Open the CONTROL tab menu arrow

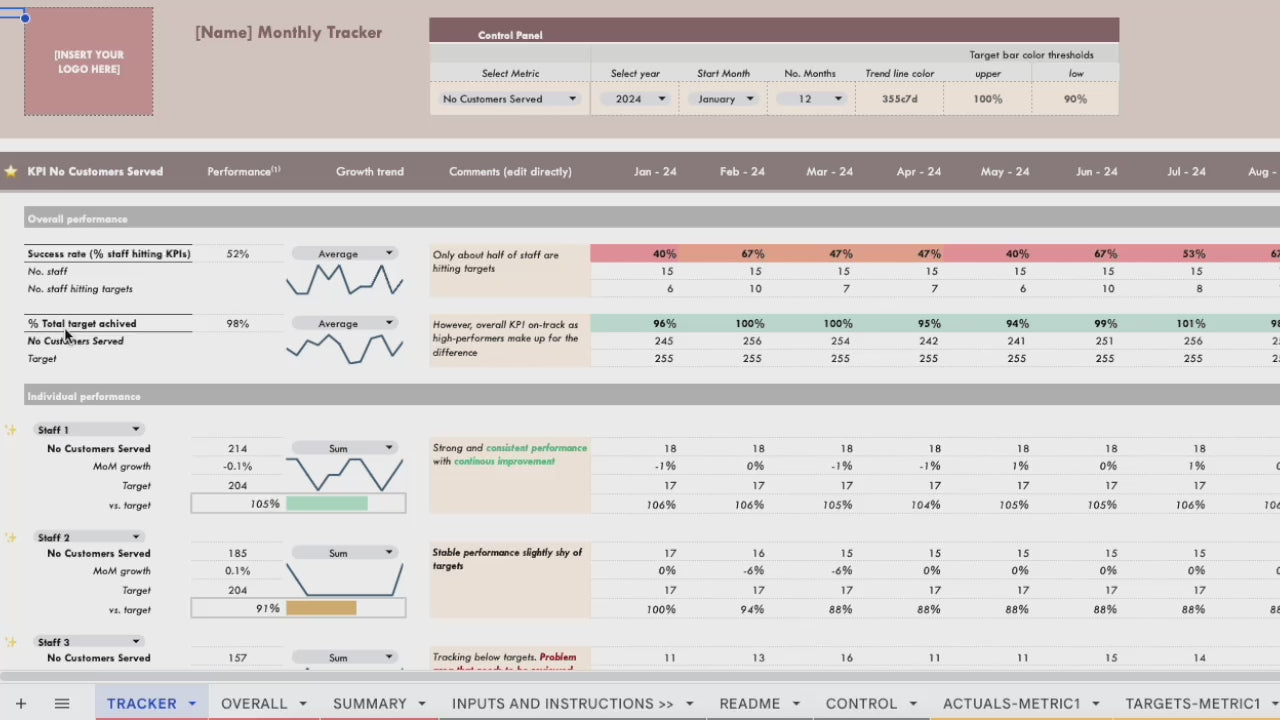tap(913, 704)
